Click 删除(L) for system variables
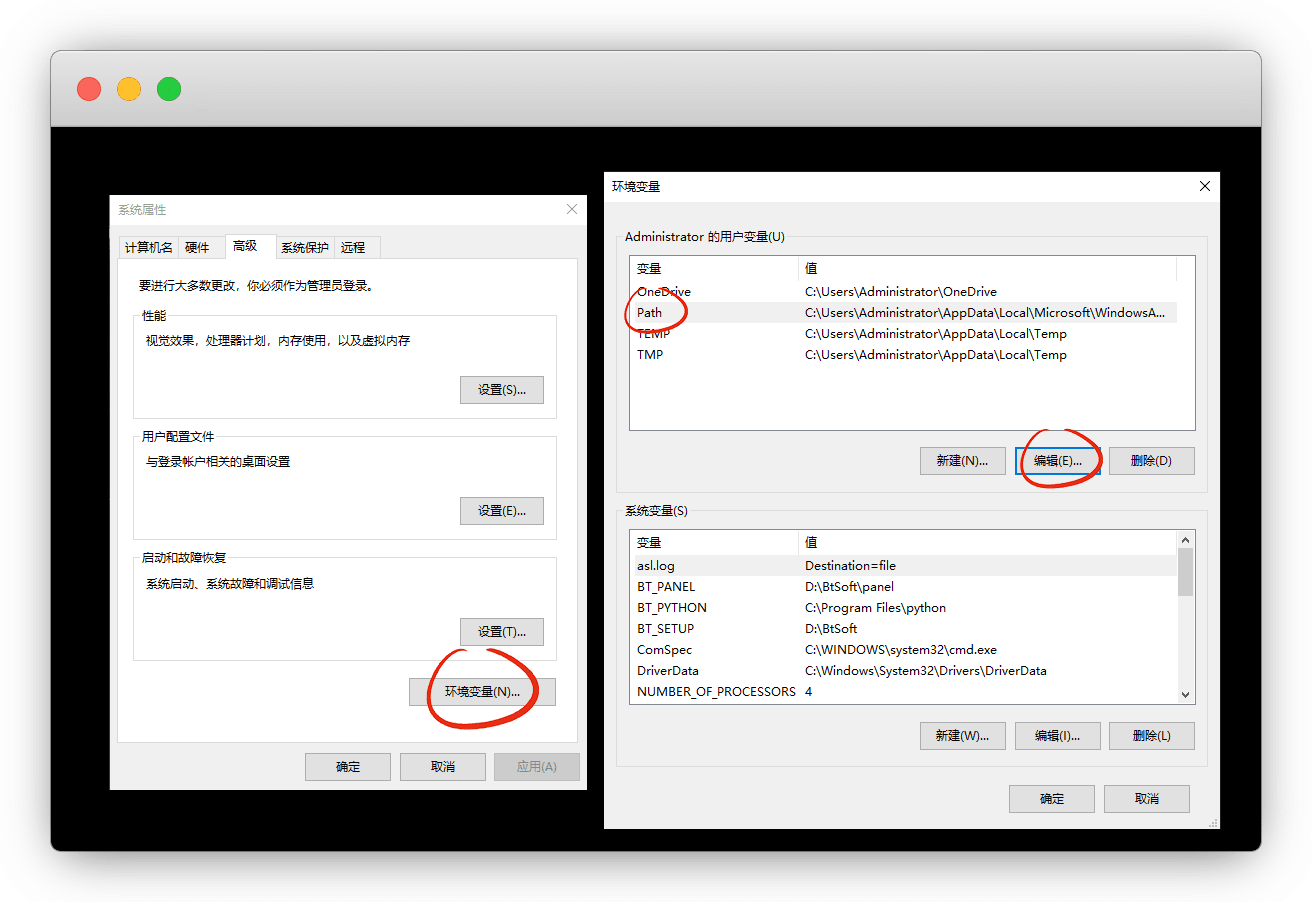The image size is (1312, 902). pyautogui.click(x=1152, y=736)
